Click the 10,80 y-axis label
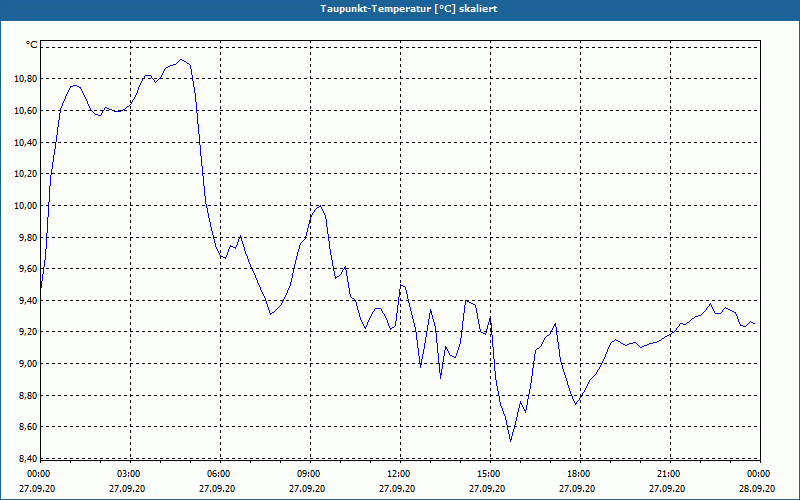Image resolution: width=800 pixels, height=500 pixels. (25, 79)
